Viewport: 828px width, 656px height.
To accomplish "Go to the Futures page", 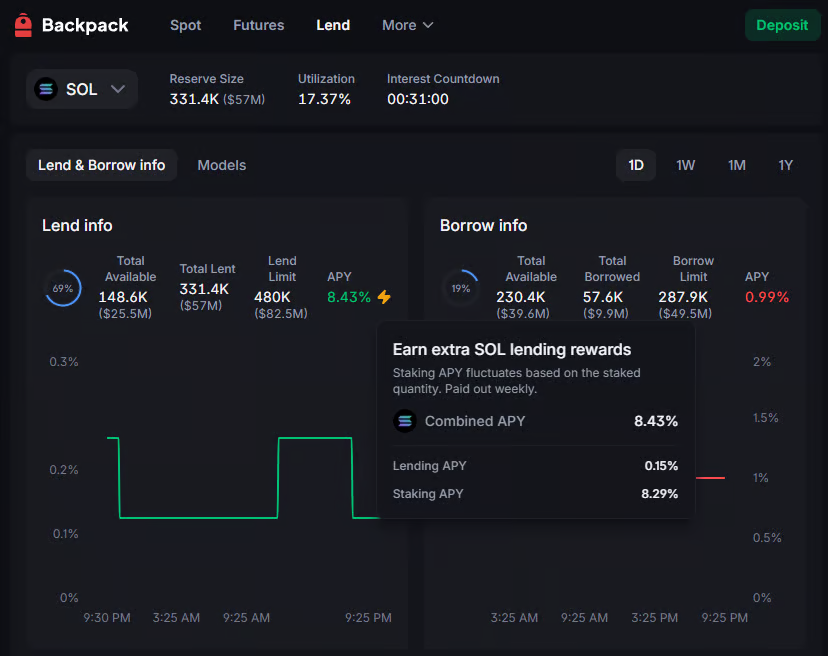I will (258, 25).
